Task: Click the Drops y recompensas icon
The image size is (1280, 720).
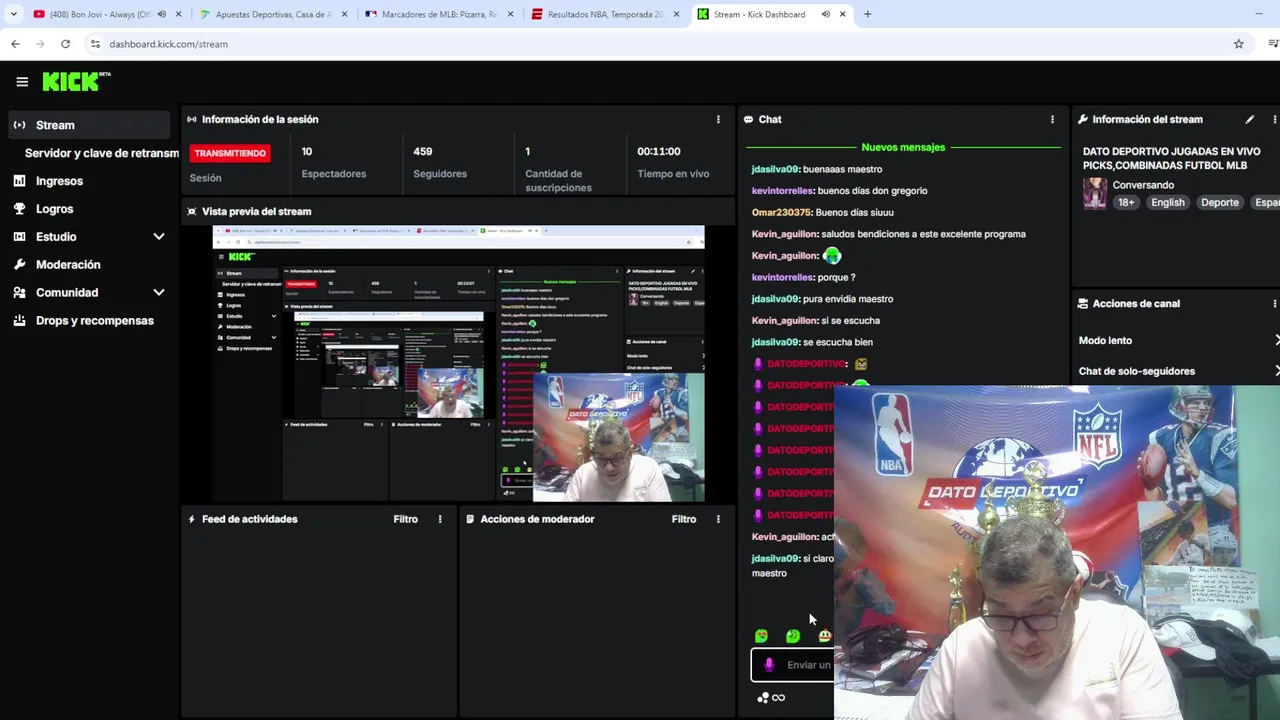Action: click(x=19, y=321)
